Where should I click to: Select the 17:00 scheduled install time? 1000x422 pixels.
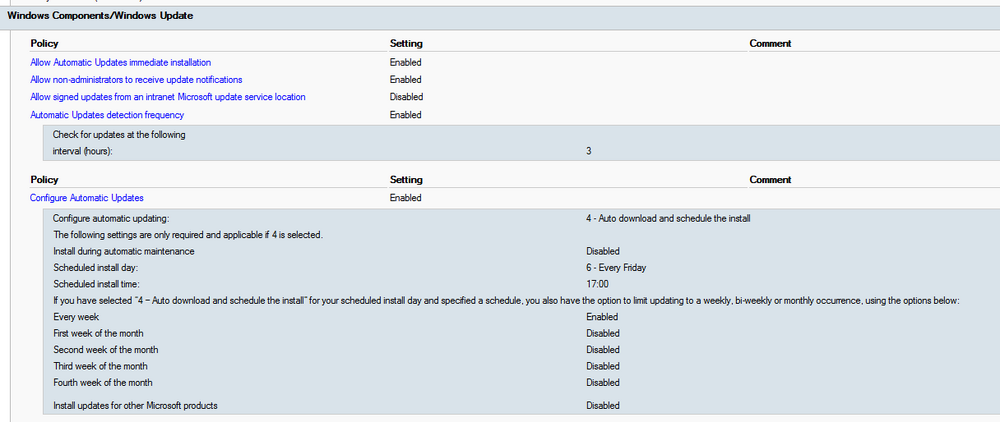pos(598,284)
